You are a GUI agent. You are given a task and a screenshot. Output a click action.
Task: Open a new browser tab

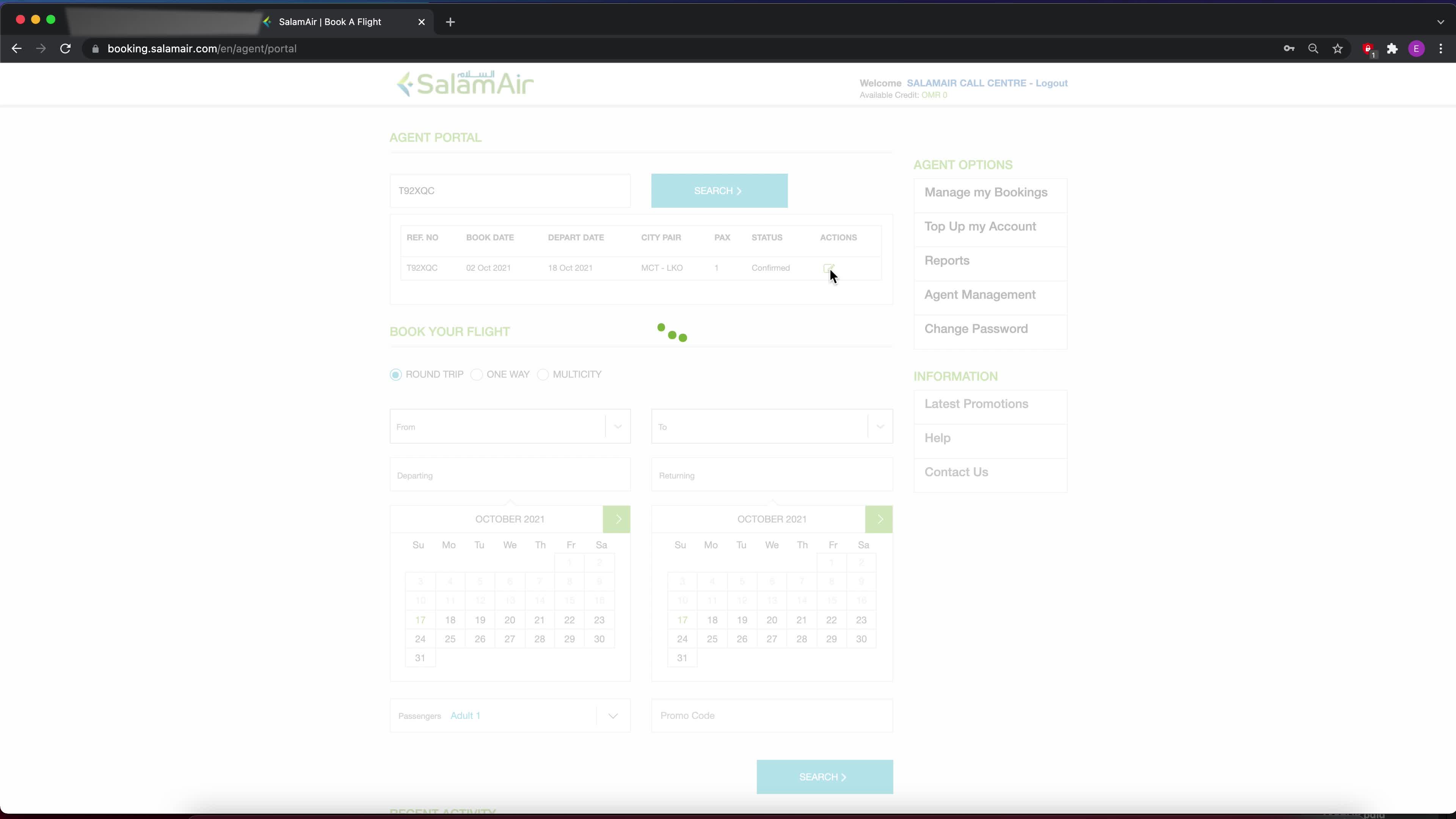pyautogui.click(x=450, y=22)
